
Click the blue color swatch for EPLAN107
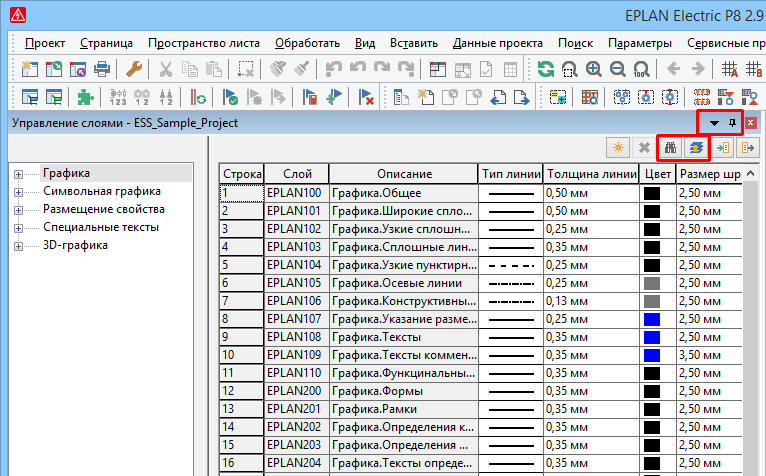pos(652,319)
